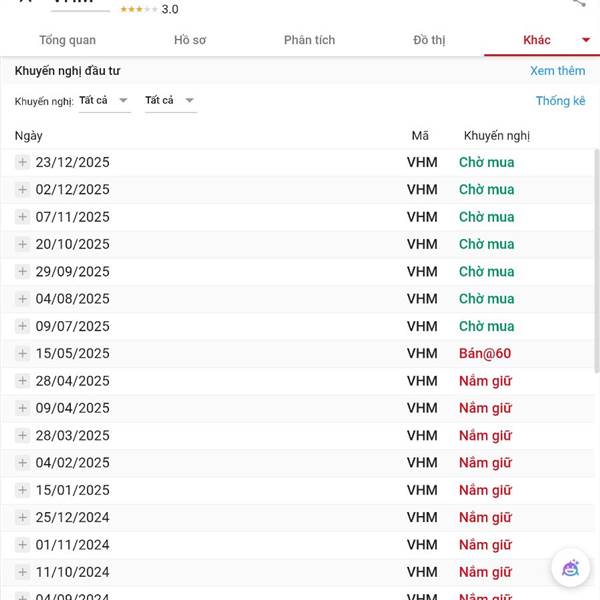Switch to the Tổng quan tab
The image size is (600, 600).
67,40
